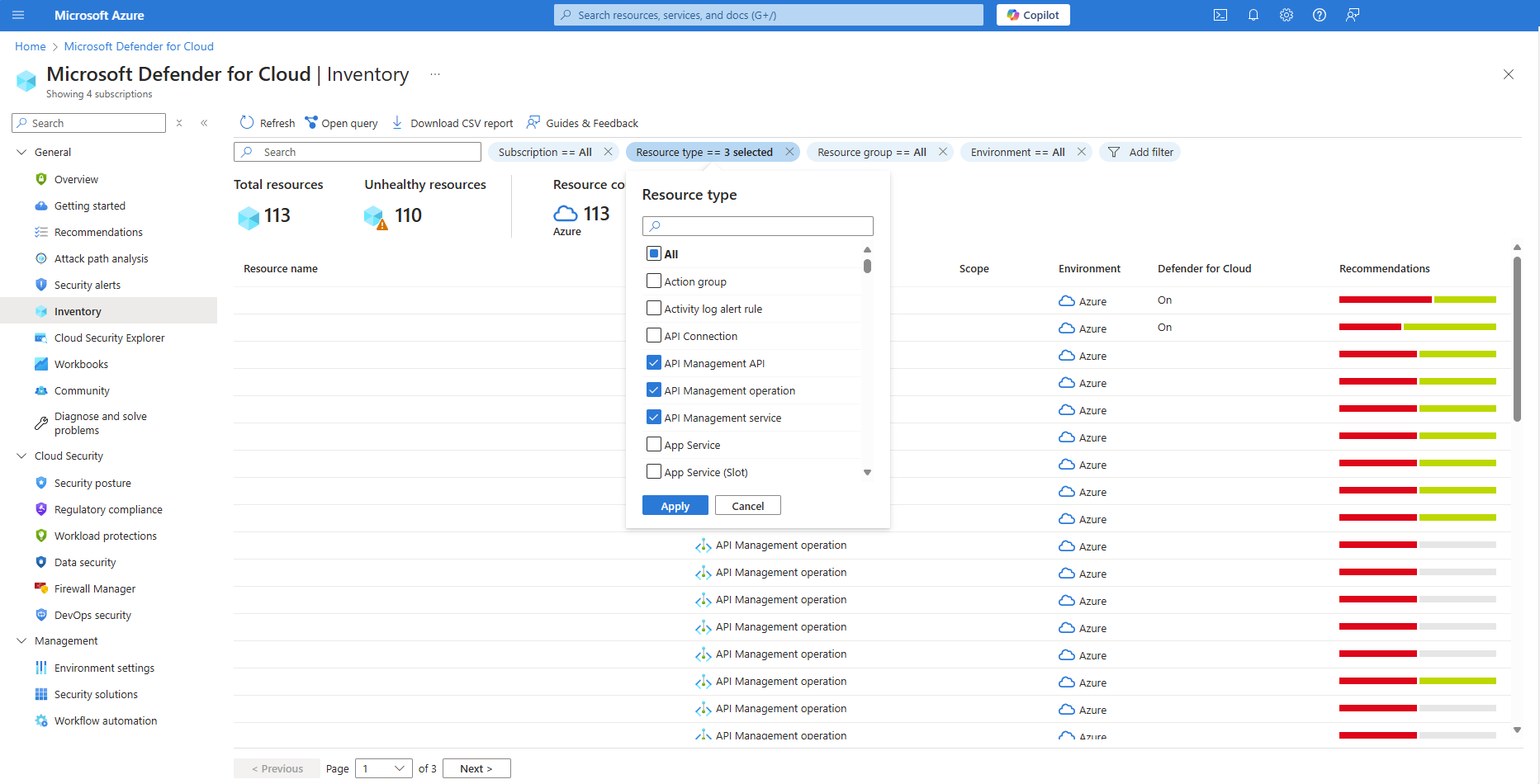
Task: Apply the resource type filter
Action: point(675,506)
